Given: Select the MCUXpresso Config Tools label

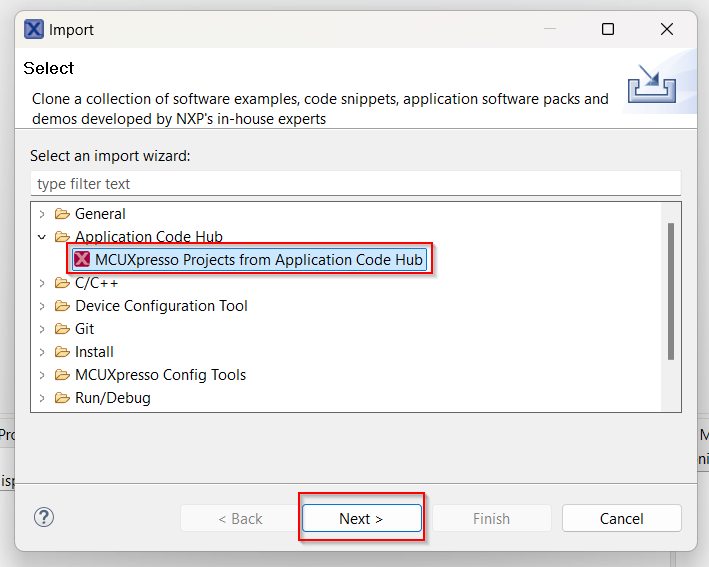Looking at the screenshot, I should 161,375.
